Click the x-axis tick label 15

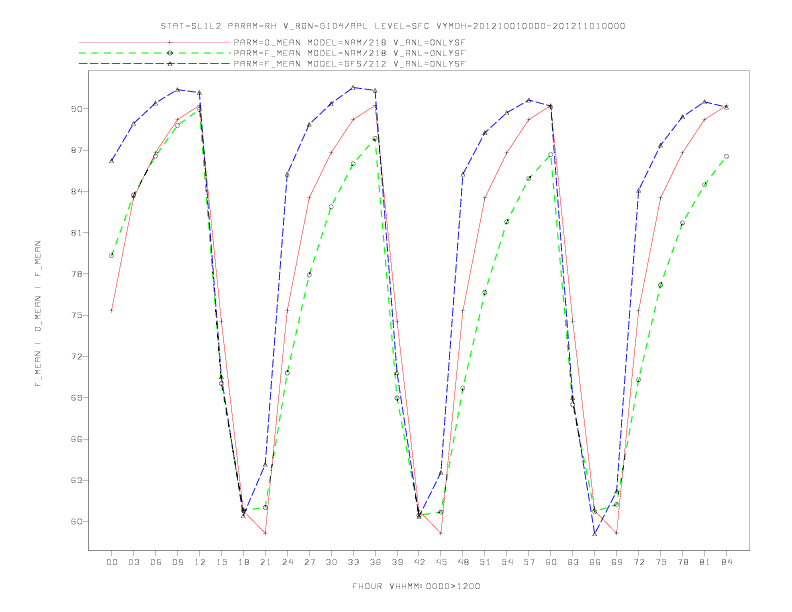click(x=221, y=562)
